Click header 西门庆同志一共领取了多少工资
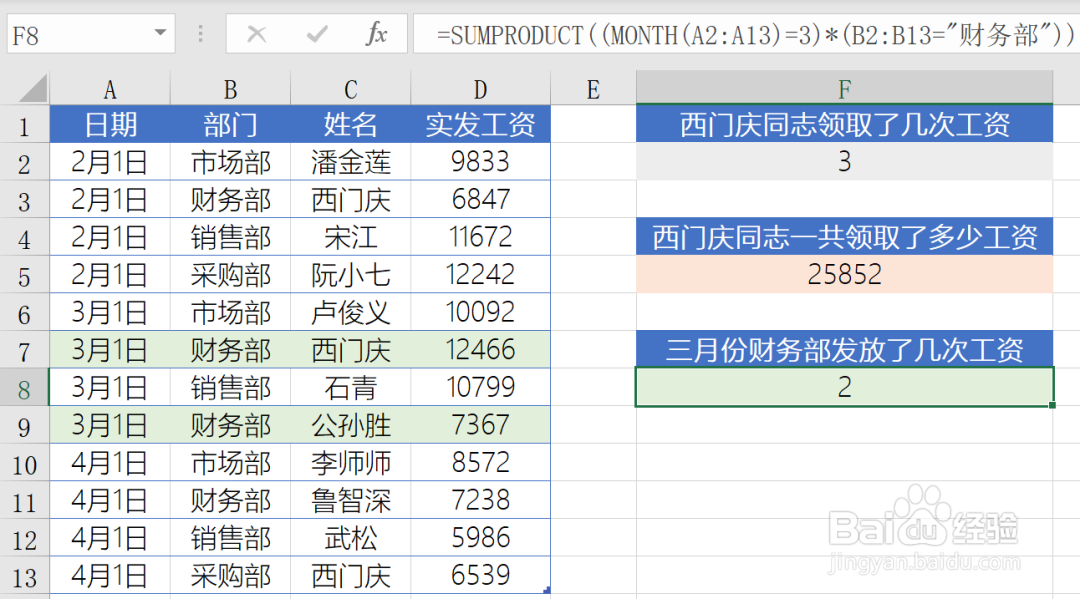The width and height of the screenshot is (1080, 599). coord(844,238)
